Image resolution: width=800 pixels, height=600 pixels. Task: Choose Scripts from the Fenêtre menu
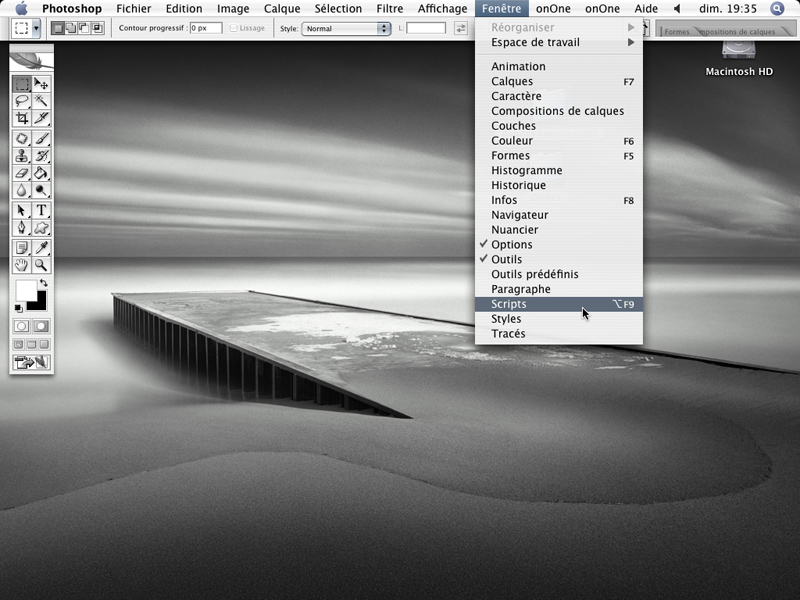pos(559,304)
